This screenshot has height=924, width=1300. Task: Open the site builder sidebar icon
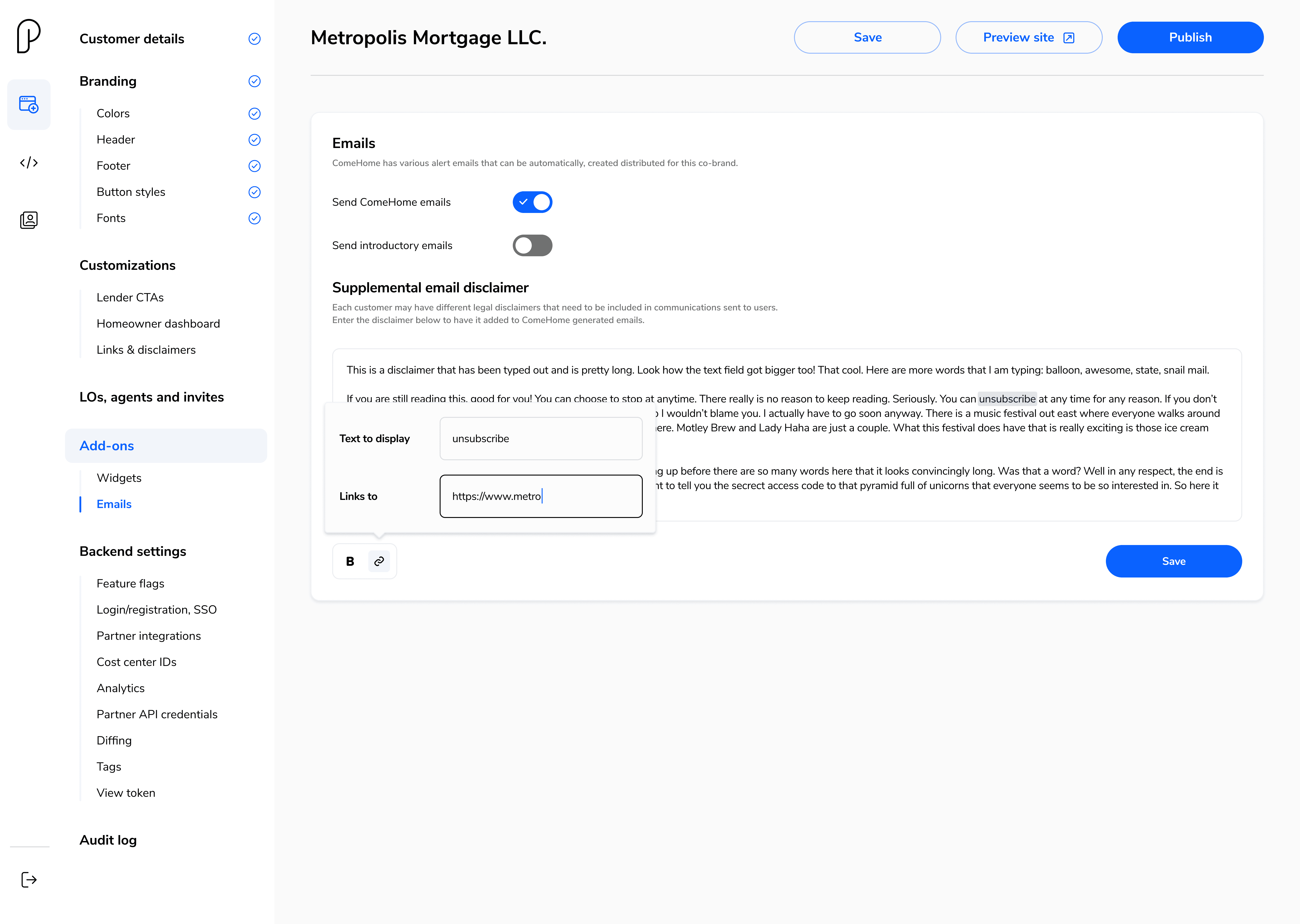pos(28,105)
